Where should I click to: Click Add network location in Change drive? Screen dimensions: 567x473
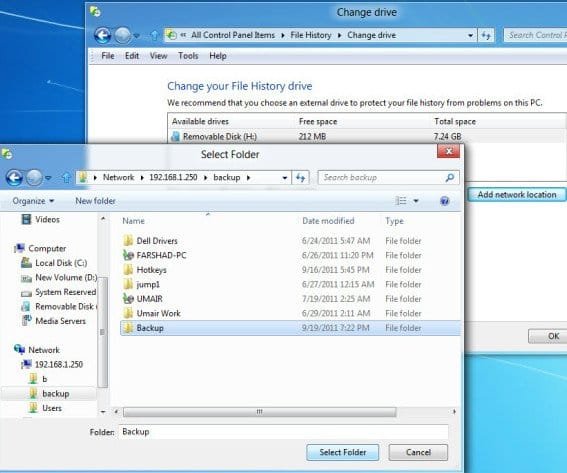[x=517, y=195]
